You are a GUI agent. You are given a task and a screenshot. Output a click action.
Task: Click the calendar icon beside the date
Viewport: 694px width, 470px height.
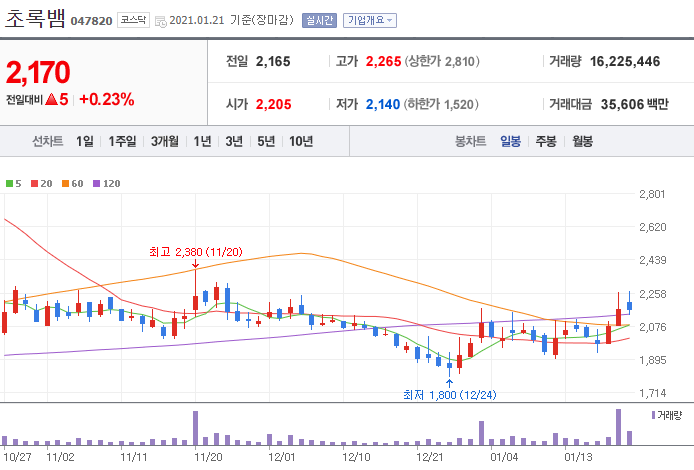click(161, 21)
